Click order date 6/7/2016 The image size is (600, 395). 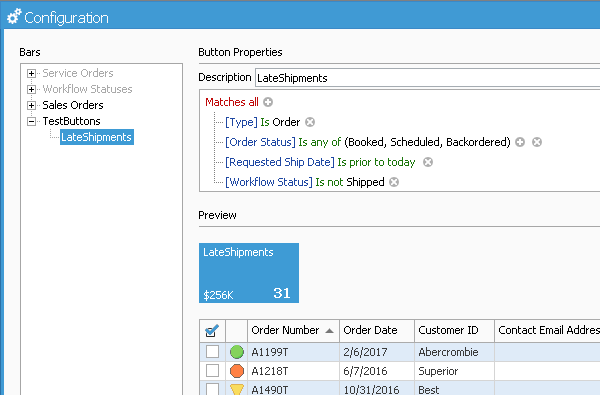pos(377,371)
